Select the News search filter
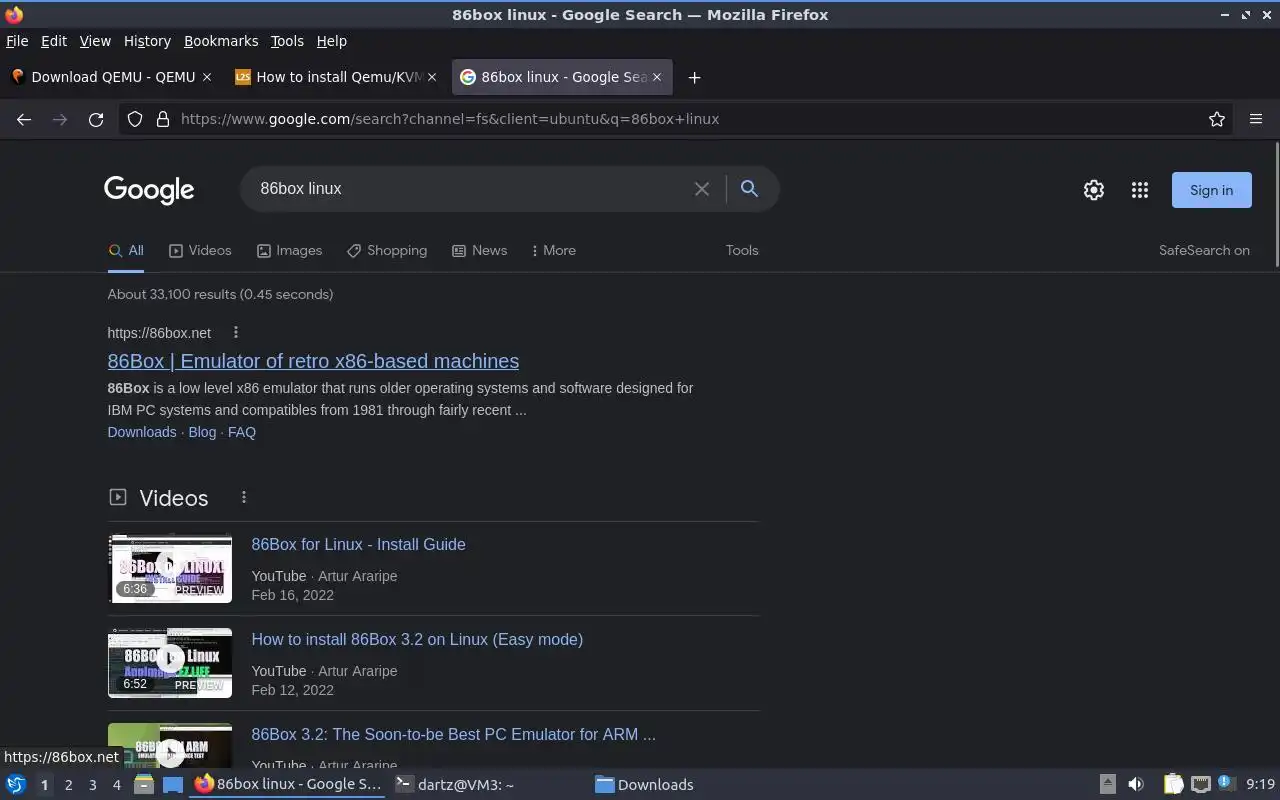The height and width of the screenshot is (800, 1280). (x=479, y=251)
